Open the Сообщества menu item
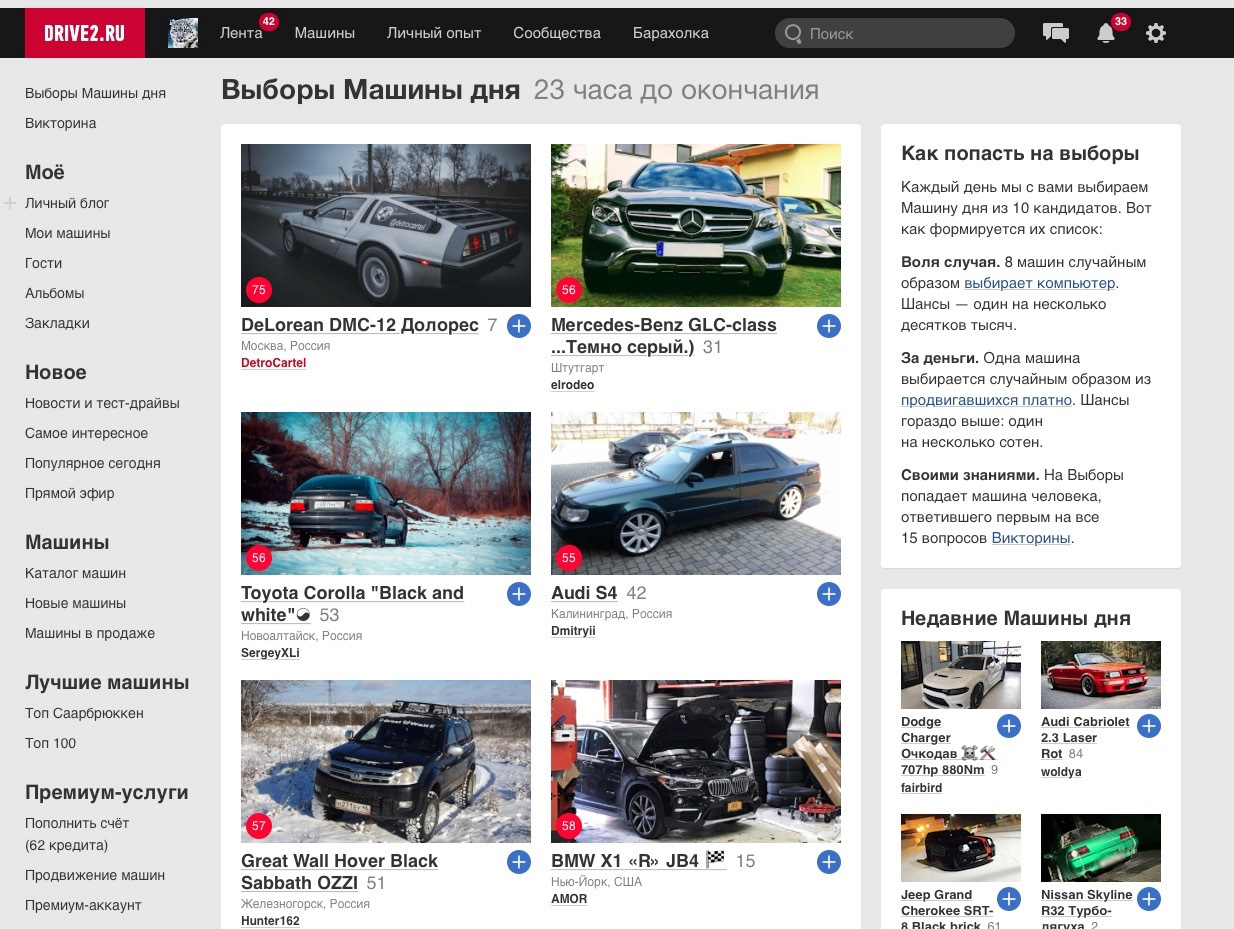 (x=557, y=33)
